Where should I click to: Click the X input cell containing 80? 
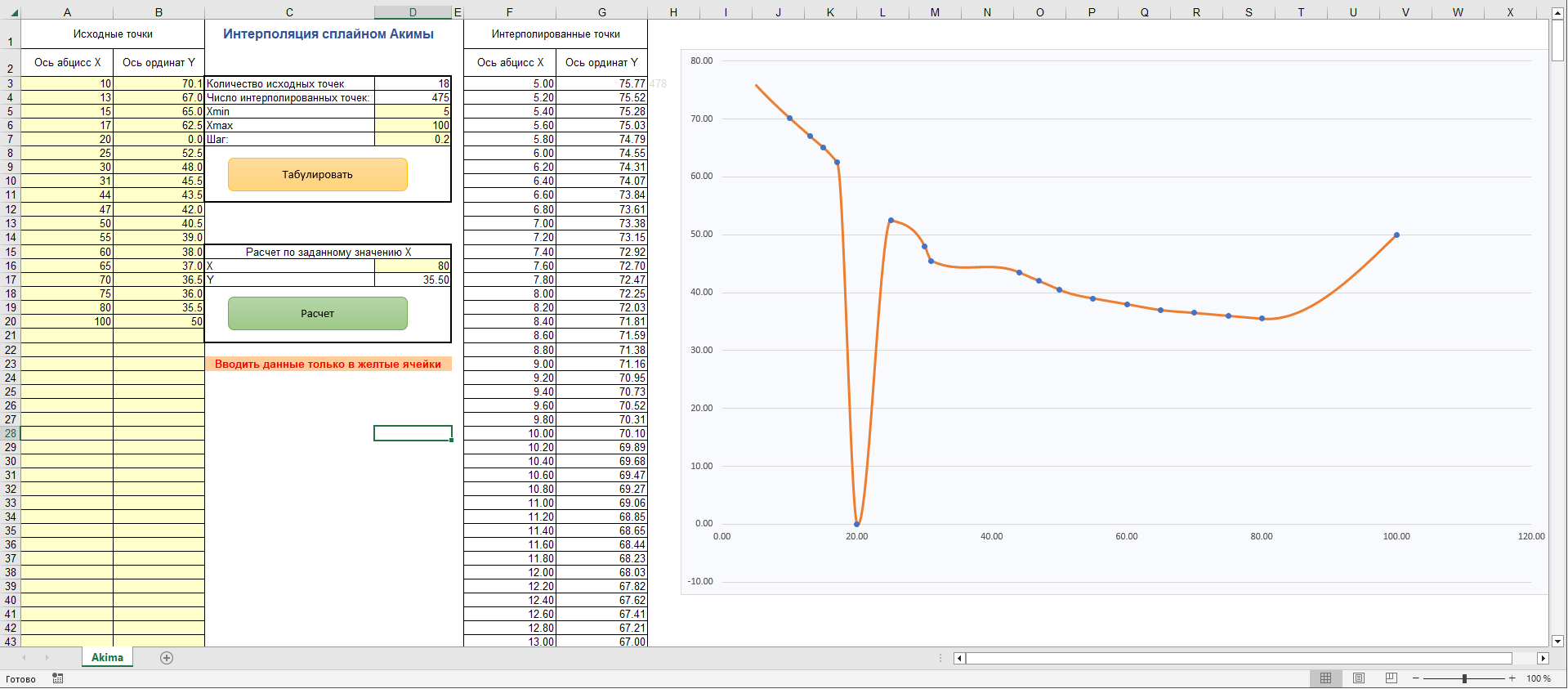pyautogui.click(x=413, y=266)
